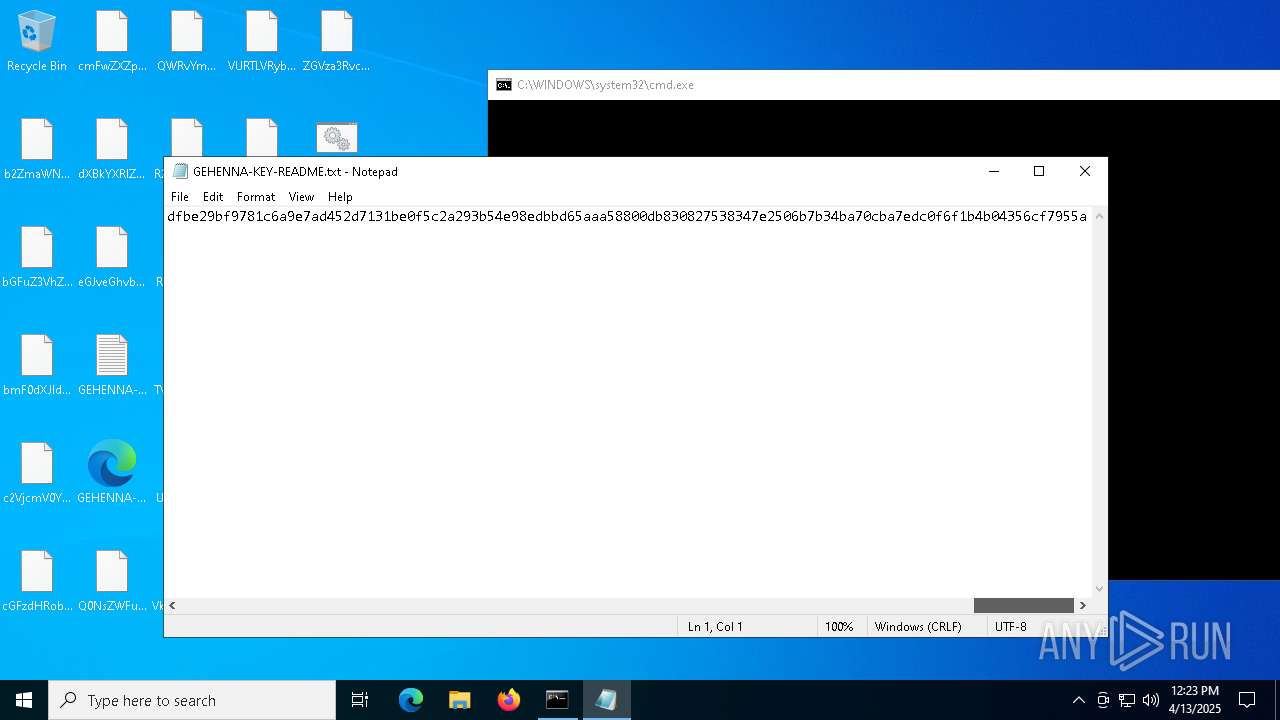This screenshot has height=720, width=1280.
Task: Select the GEHENNA text file with lines icon
Action: 112,365
